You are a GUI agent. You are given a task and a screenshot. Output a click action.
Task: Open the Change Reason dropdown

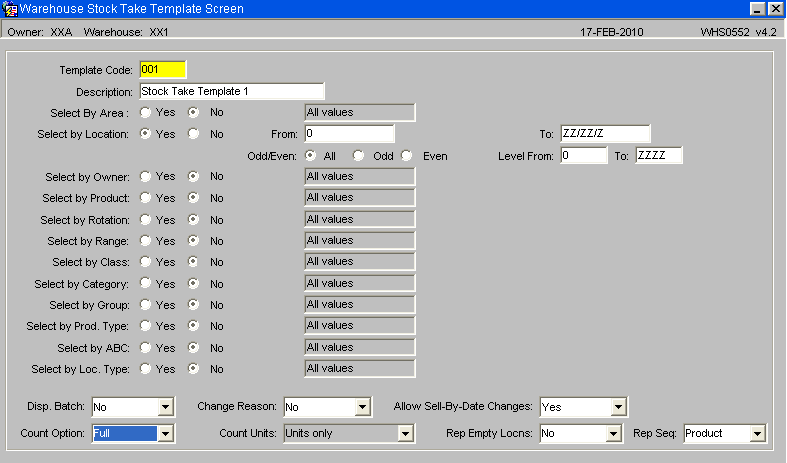pyautogui.click(x=362, y=407)
